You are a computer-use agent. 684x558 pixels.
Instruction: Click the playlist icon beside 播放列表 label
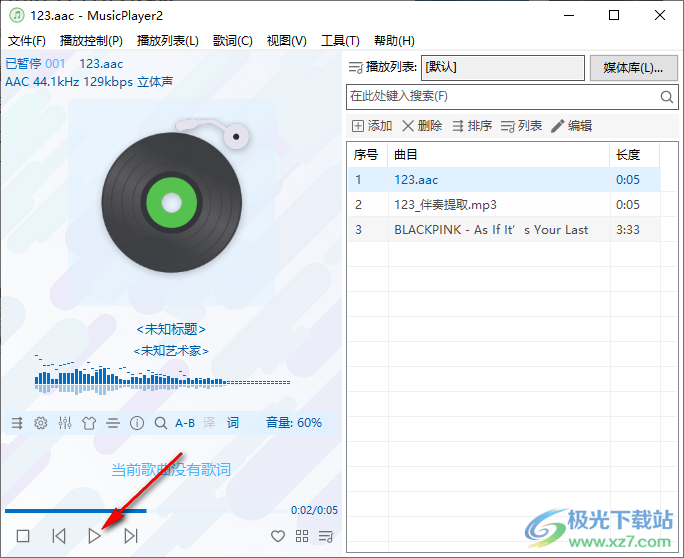pos(356,67)
